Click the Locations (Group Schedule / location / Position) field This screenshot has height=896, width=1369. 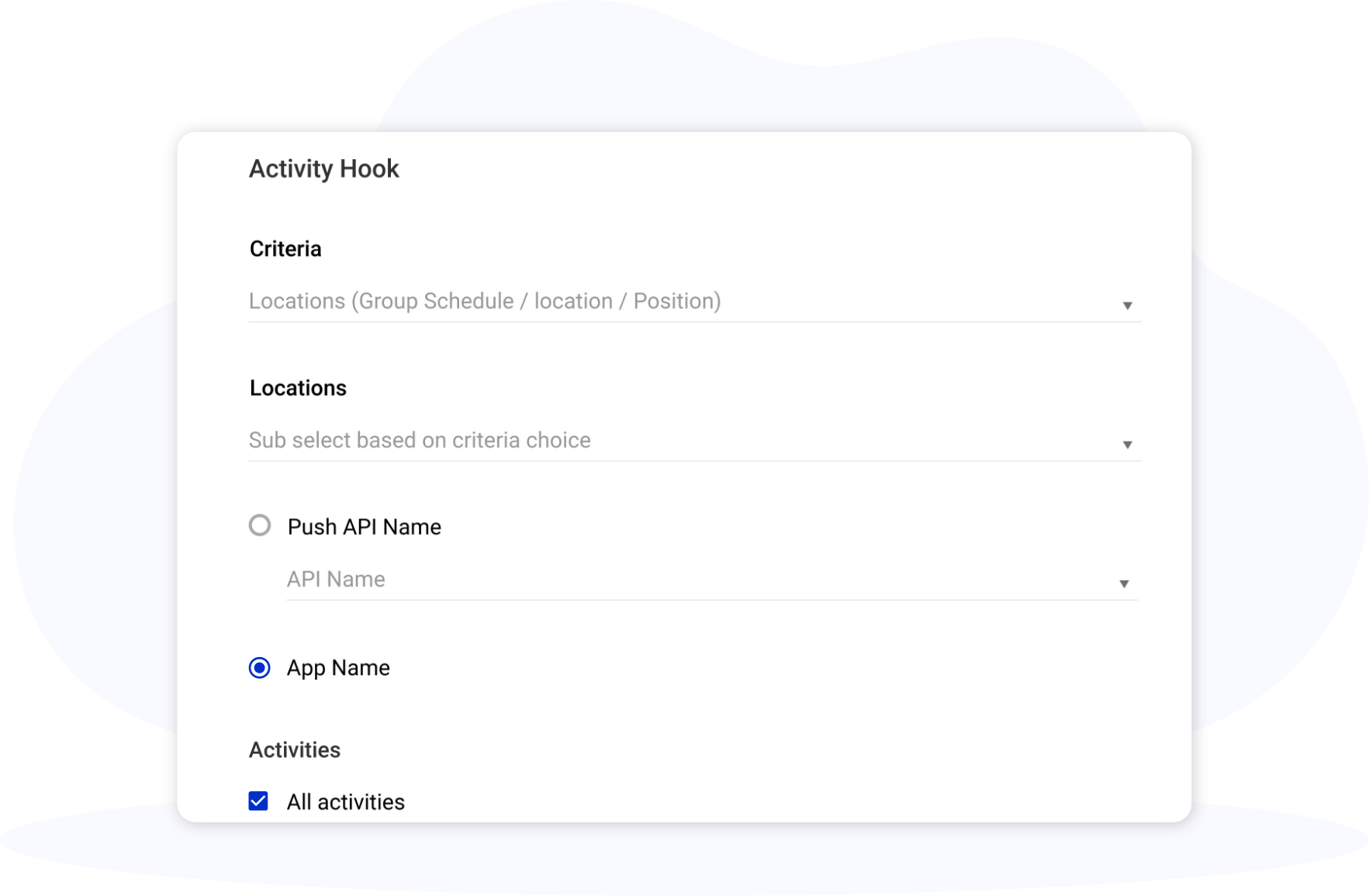(x=694, y=301)
